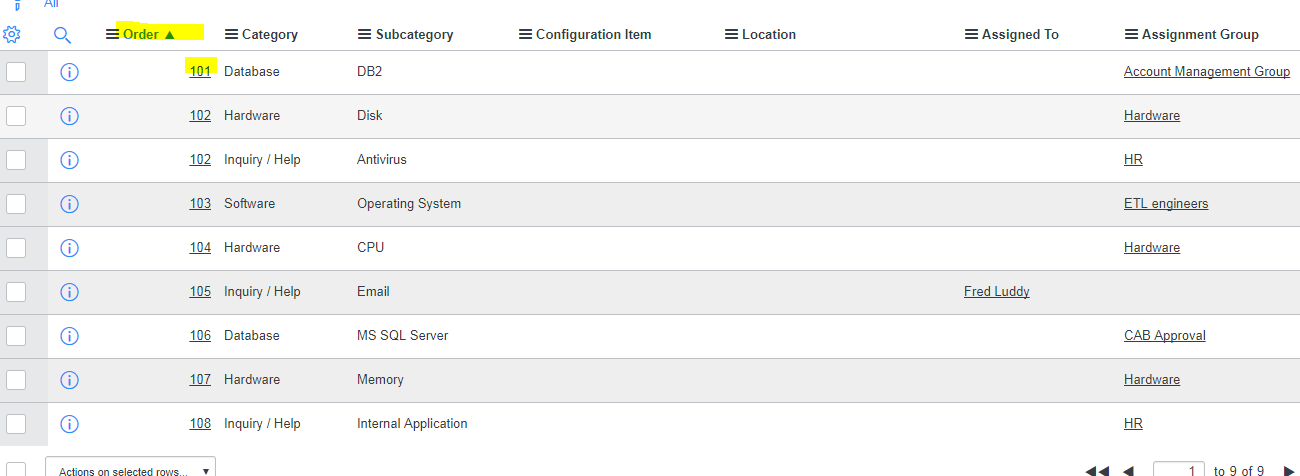Open the Account Management Group link
This screenshot has width=1300, height=476.
[x=1207, y=72]
